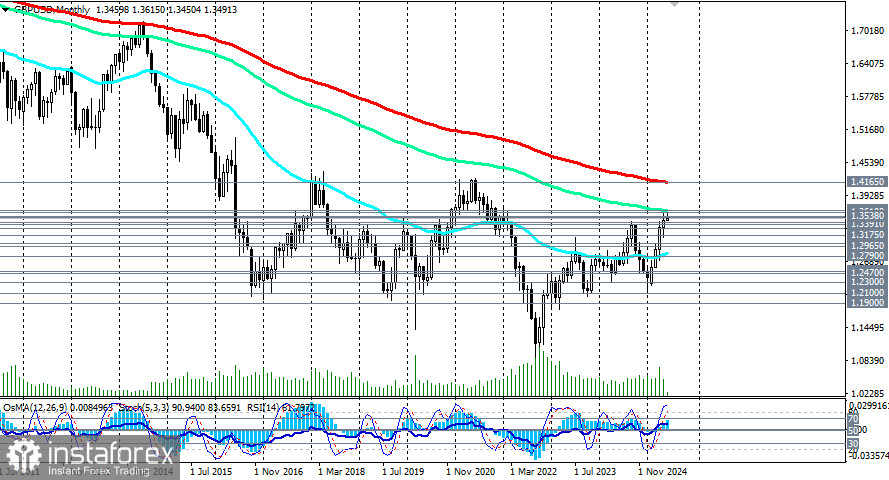889x480 pixels.
Task: Select the 1.27900 price level label
Action: pos(867,256)
